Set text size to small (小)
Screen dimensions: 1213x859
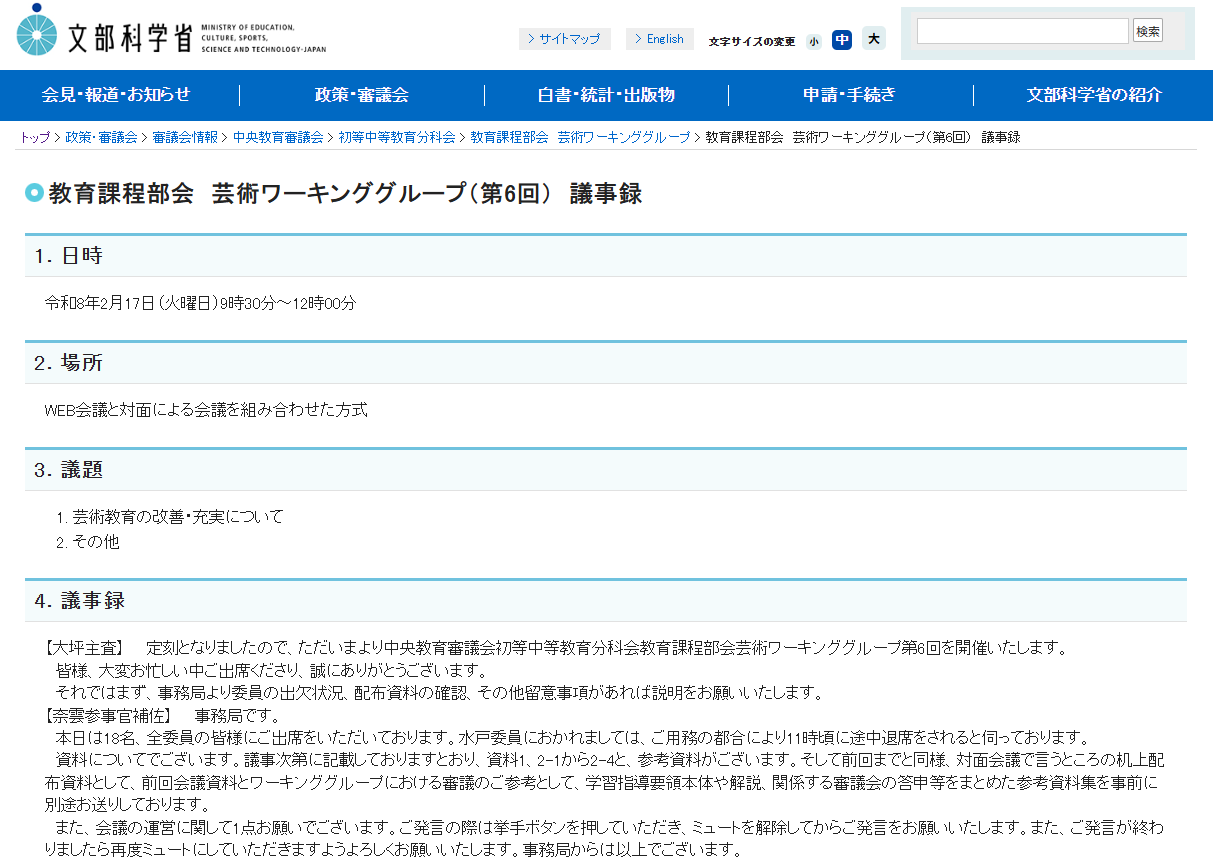pos(814,41)
